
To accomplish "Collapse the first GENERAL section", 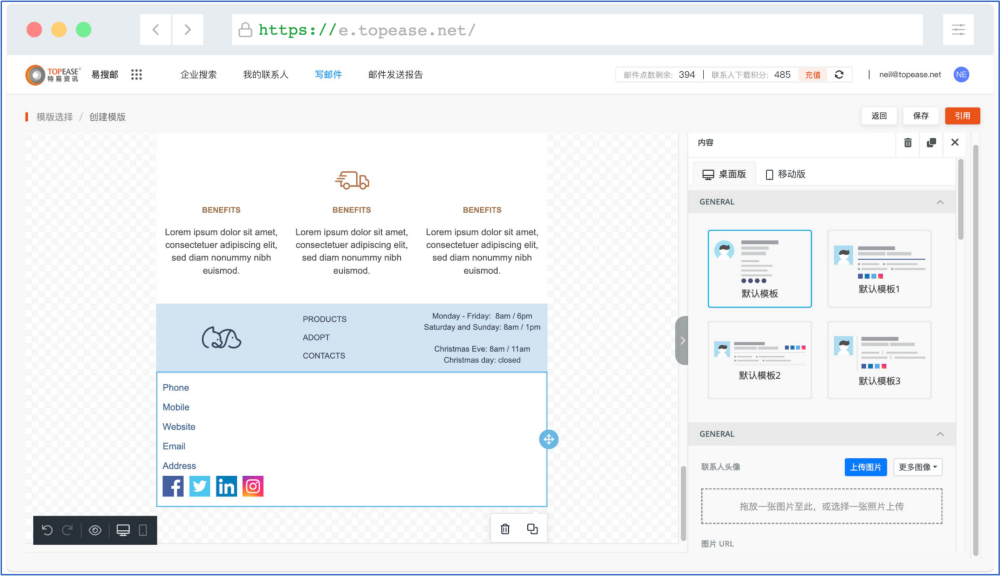I will (x=940, y=202).
